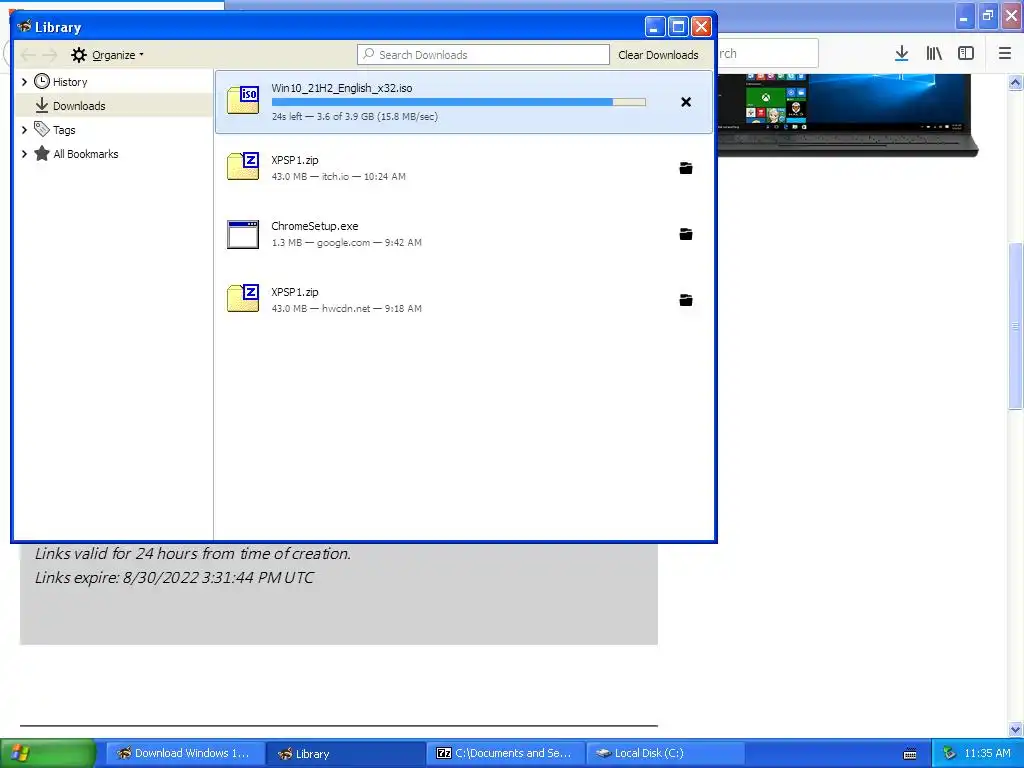Click the forward arrow in Library toolbar

pos(50,55)
